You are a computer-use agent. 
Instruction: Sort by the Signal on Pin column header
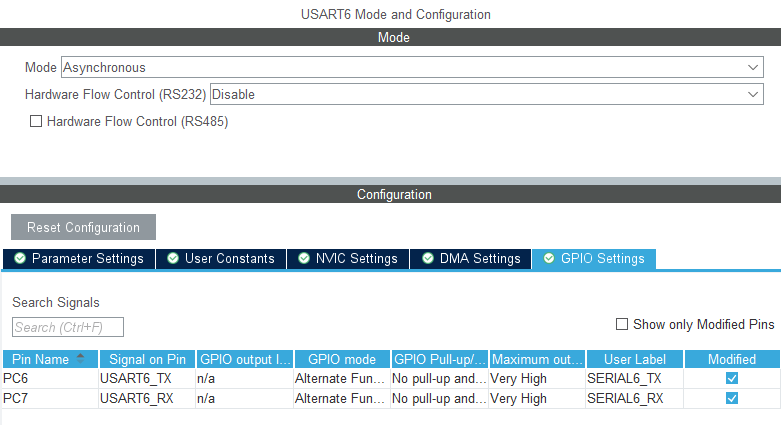pos(147,359)
